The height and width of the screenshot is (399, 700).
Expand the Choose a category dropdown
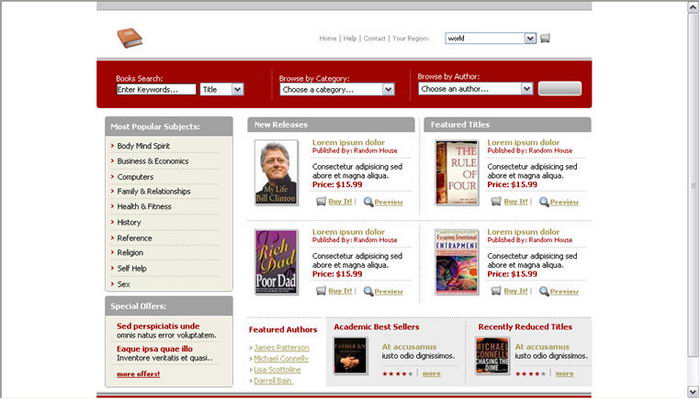pos(338,89)
